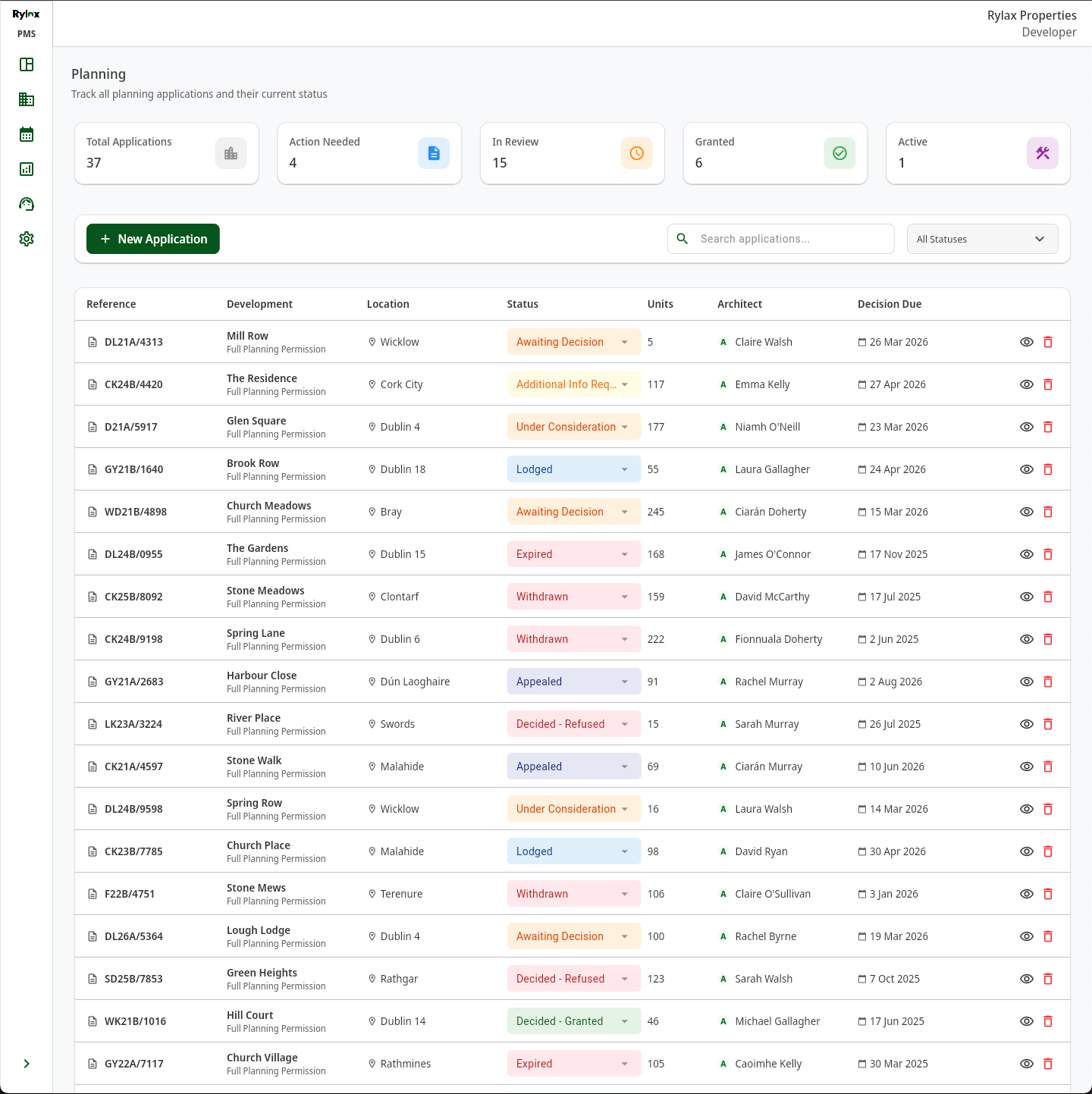The image size is (1092, 1094).
Task: Change status dropdown for Glen Square
Action: [573, 427]
